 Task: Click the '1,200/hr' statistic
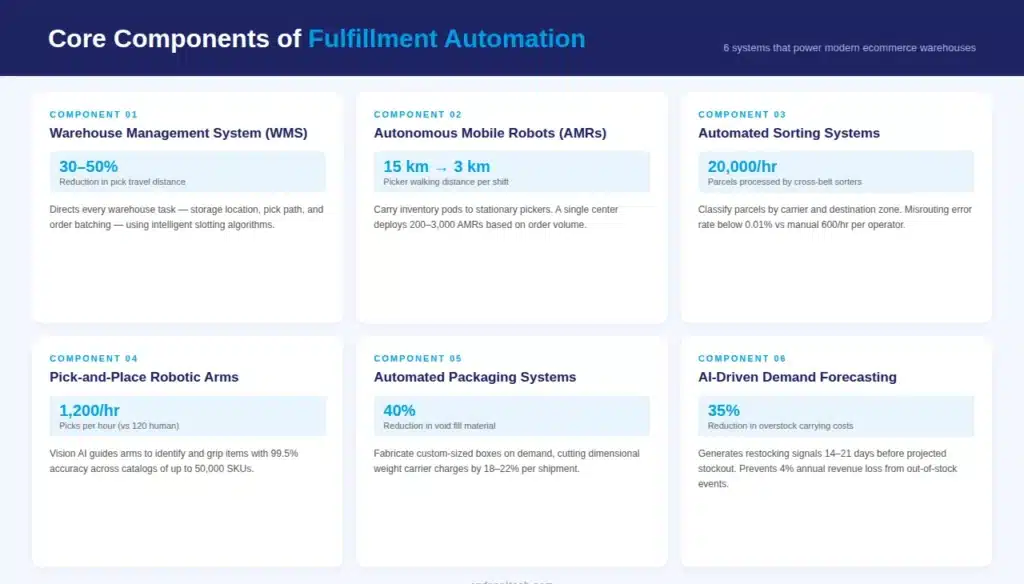[x=89, y=410]
